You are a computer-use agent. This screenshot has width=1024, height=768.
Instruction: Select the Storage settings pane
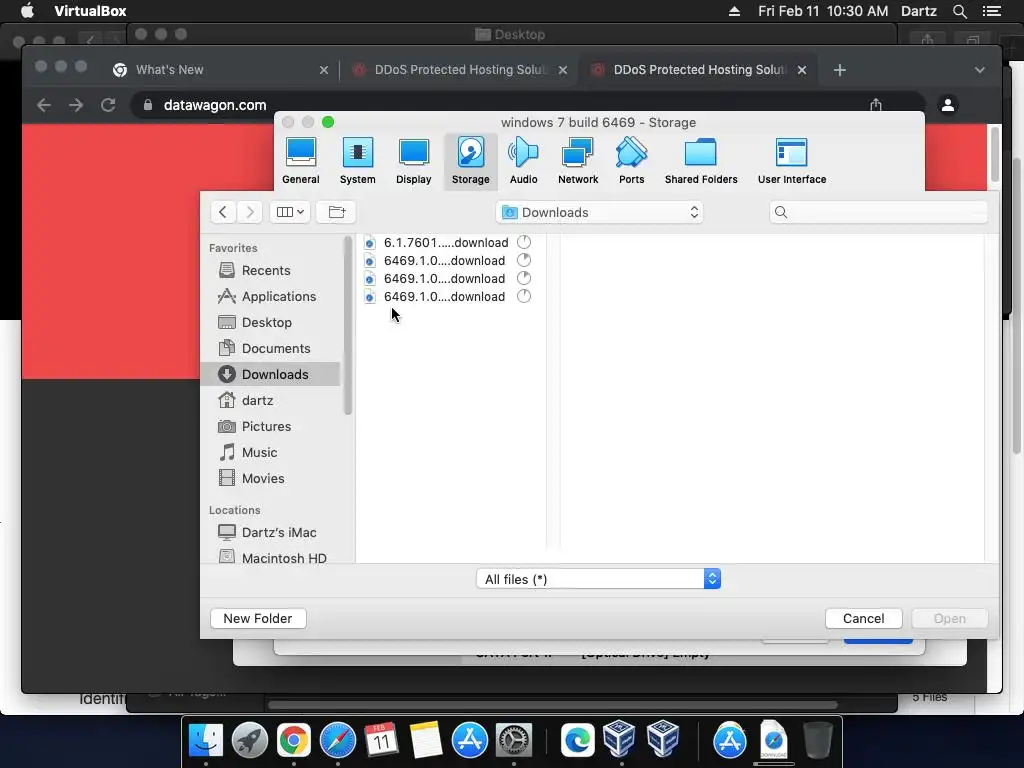pyautogui.click(x=470, y=161)
